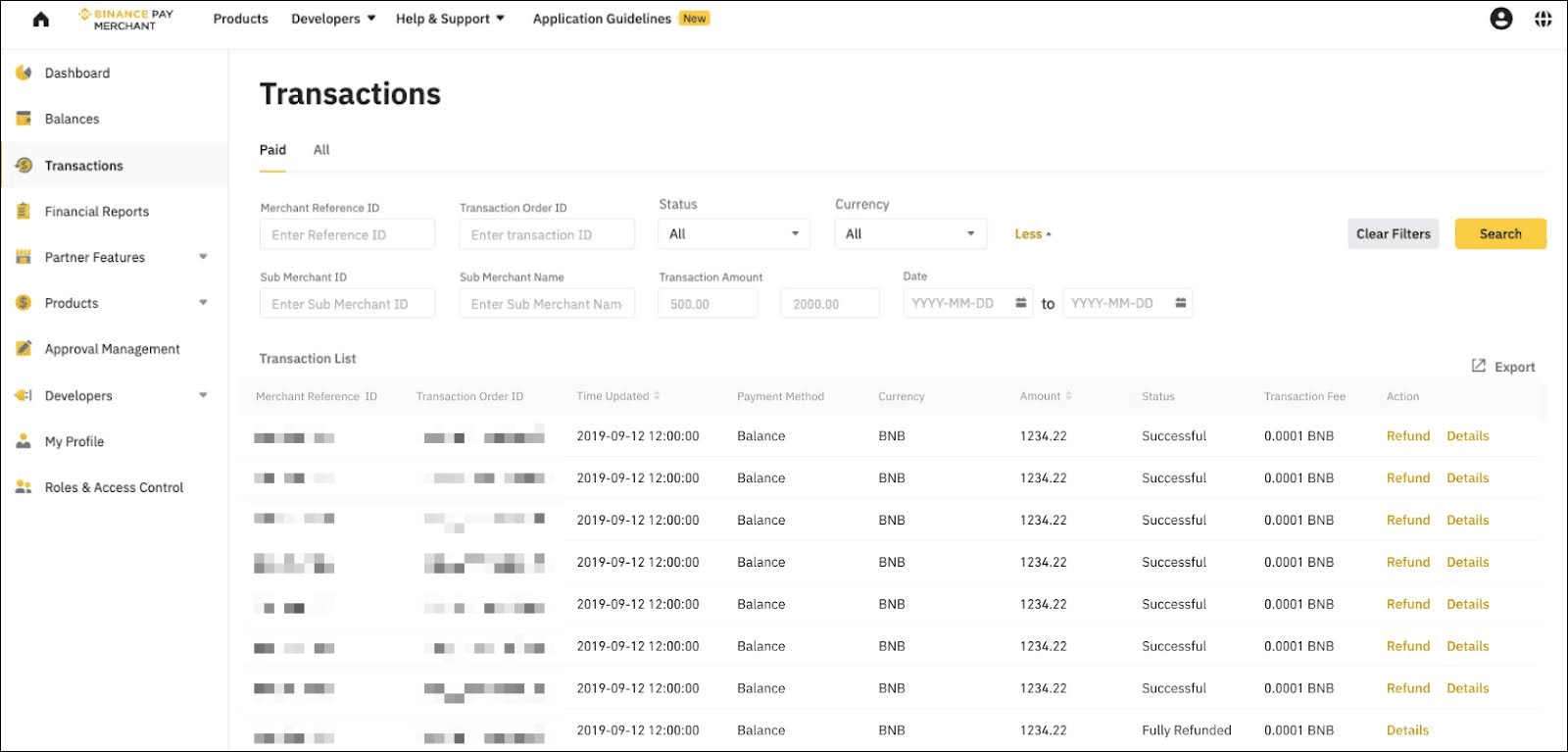1568x752 pixels.
Task: Collapse filters with the Less toggle
Action: (x=1033, y=234)
